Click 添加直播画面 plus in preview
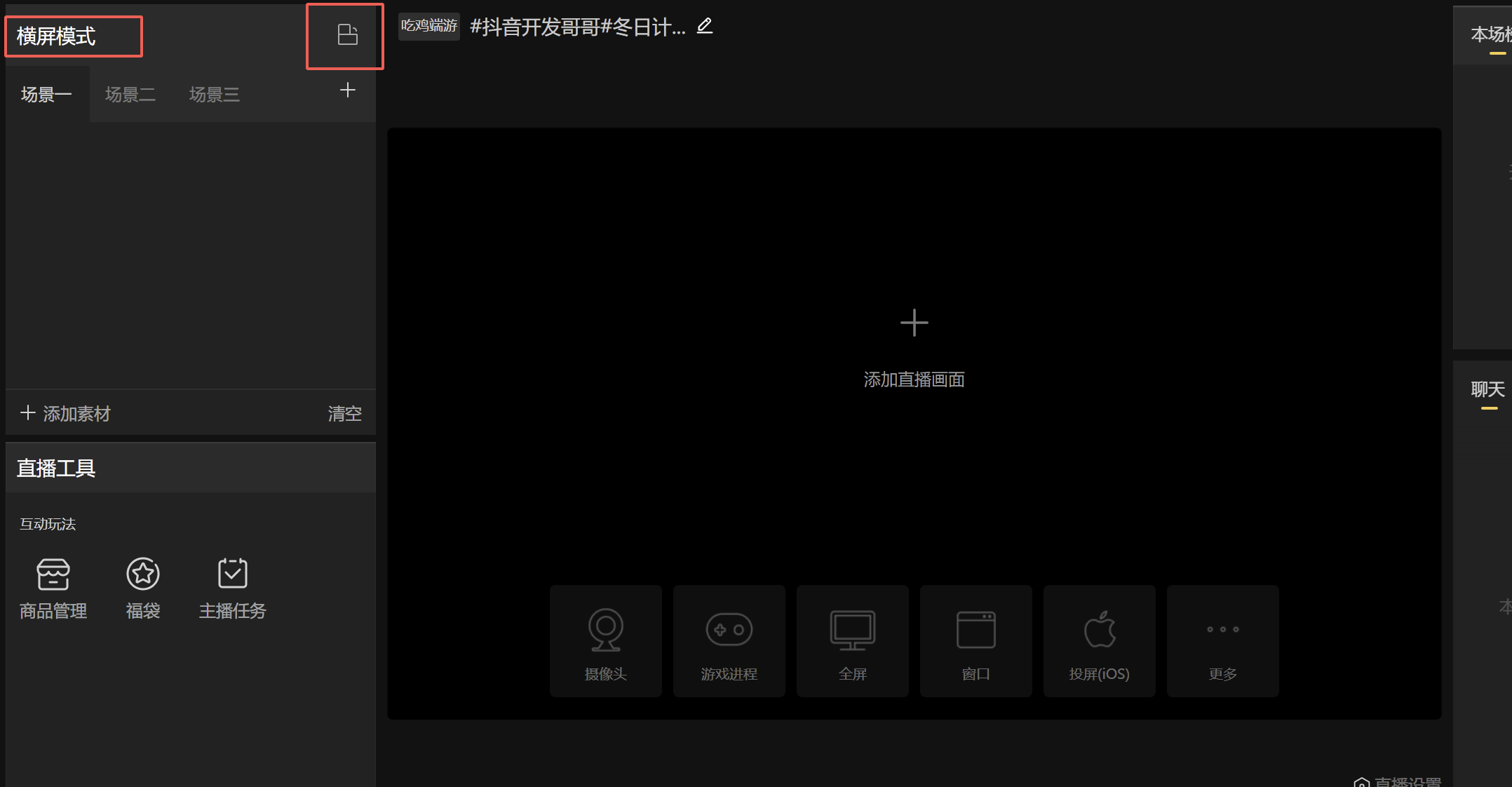The width and height of the screenshot is (1512, 787). point(914,323)
